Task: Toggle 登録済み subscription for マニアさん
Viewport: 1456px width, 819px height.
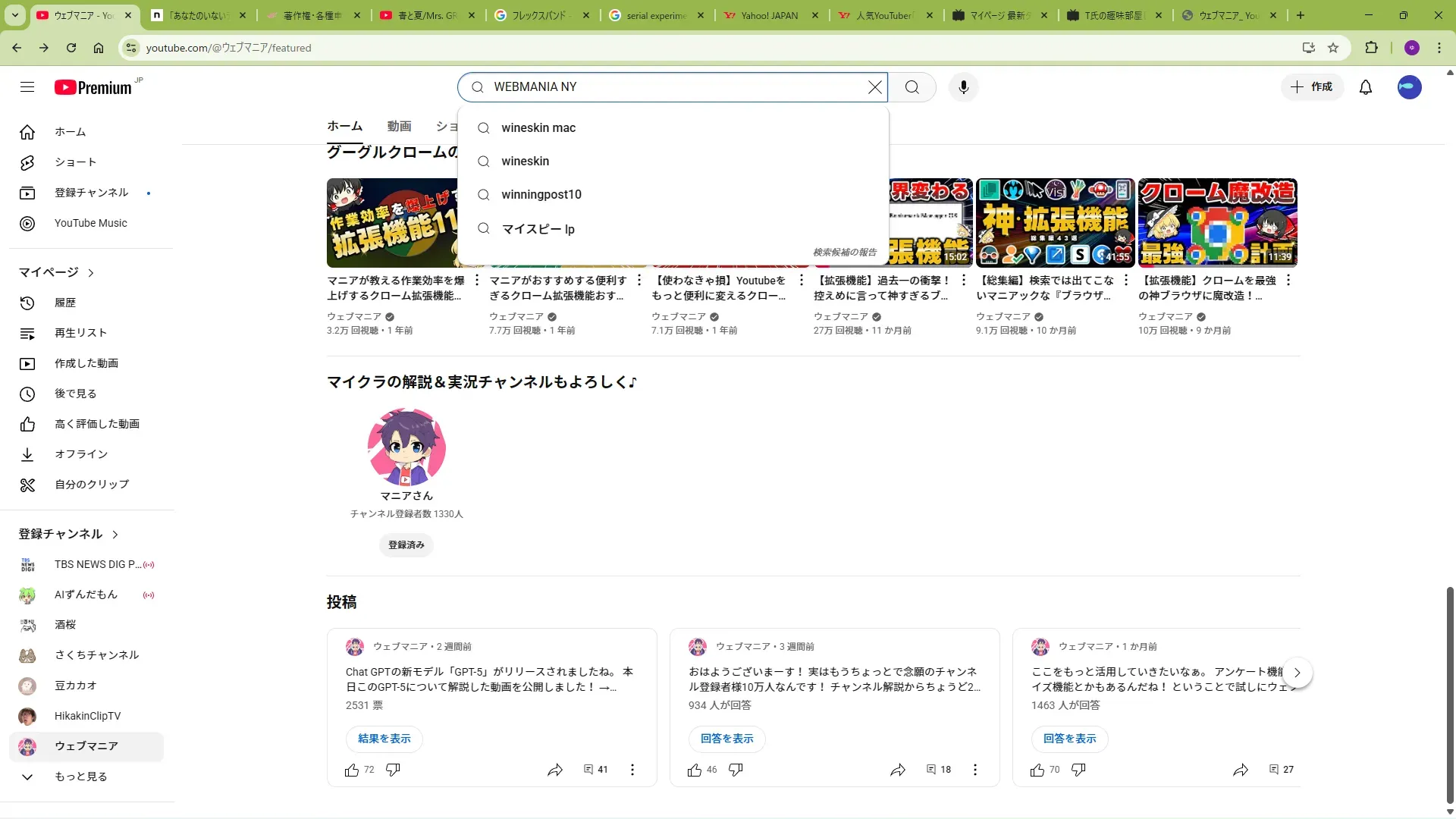Action: [406, 545]
